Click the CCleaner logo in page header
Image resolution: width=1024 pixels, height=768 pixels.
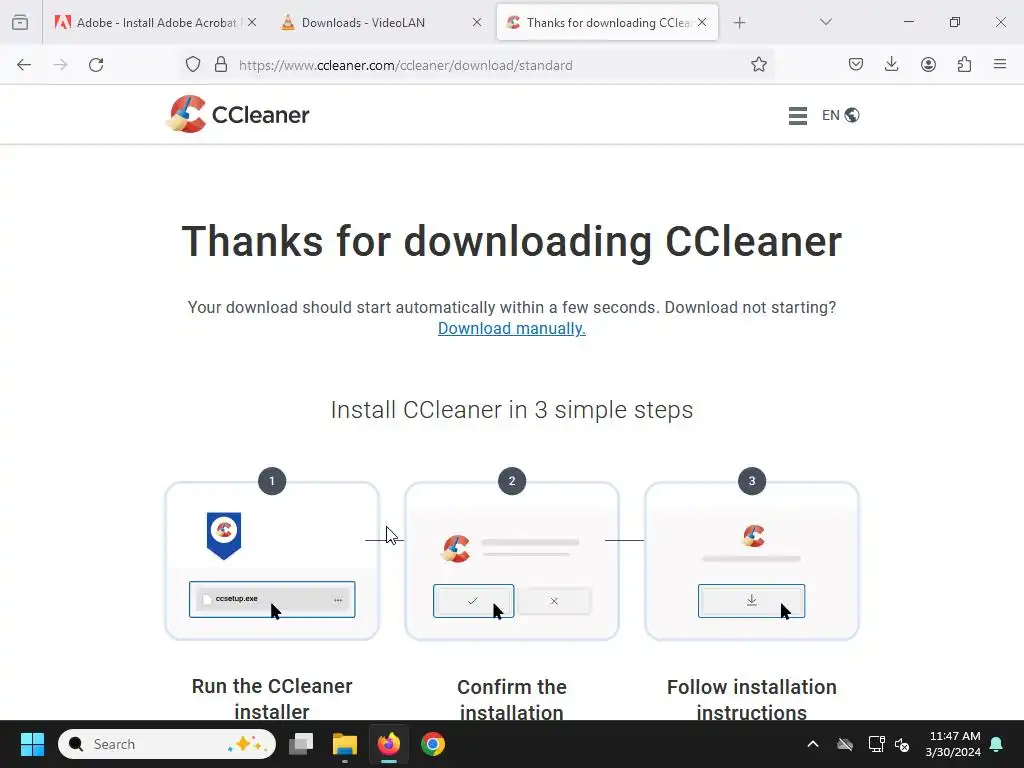click(x=237, y=114)
